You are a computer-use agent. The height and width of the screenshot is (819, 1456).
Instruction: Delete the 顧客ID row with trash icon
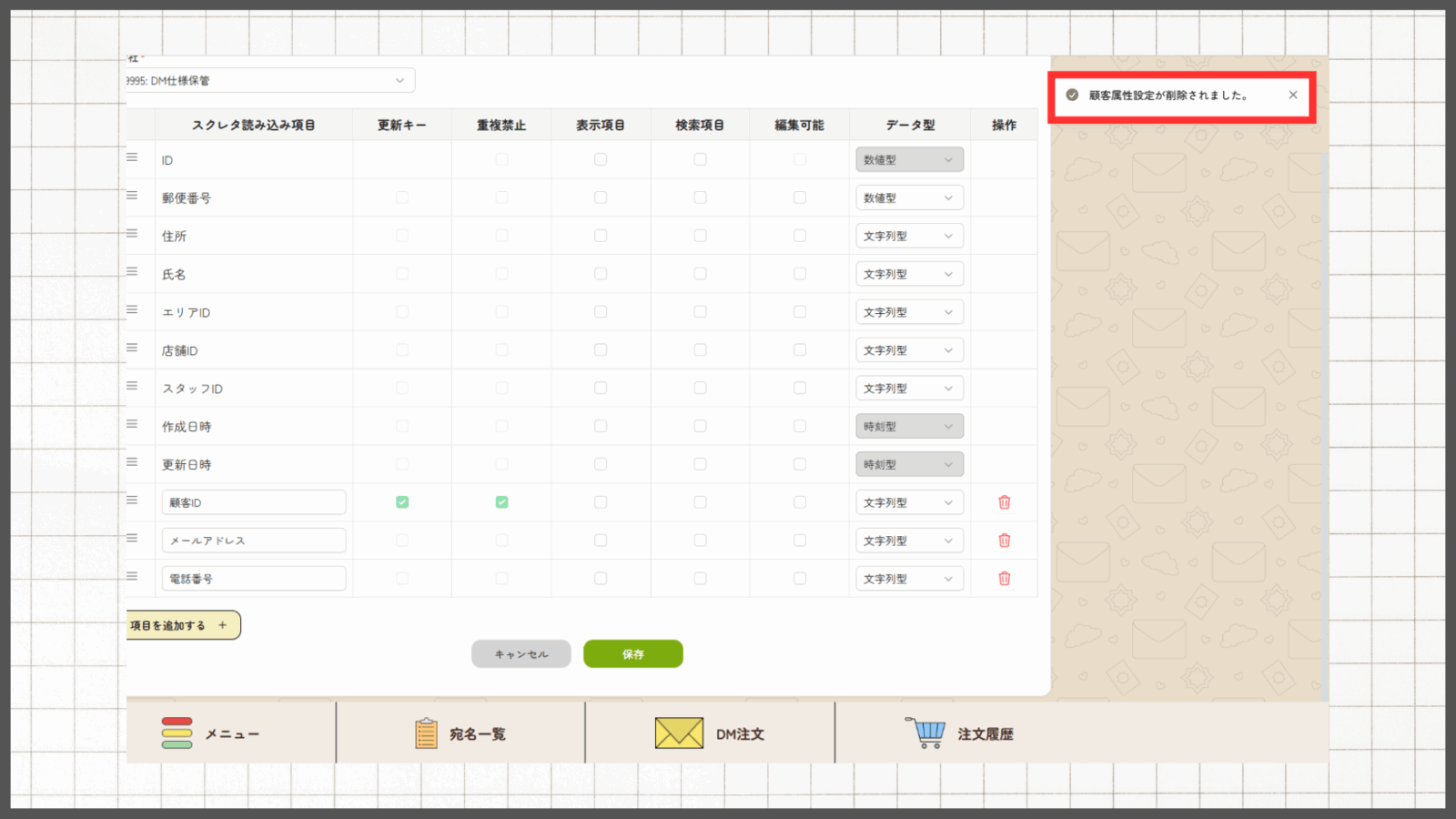(x=1004, y=502)
